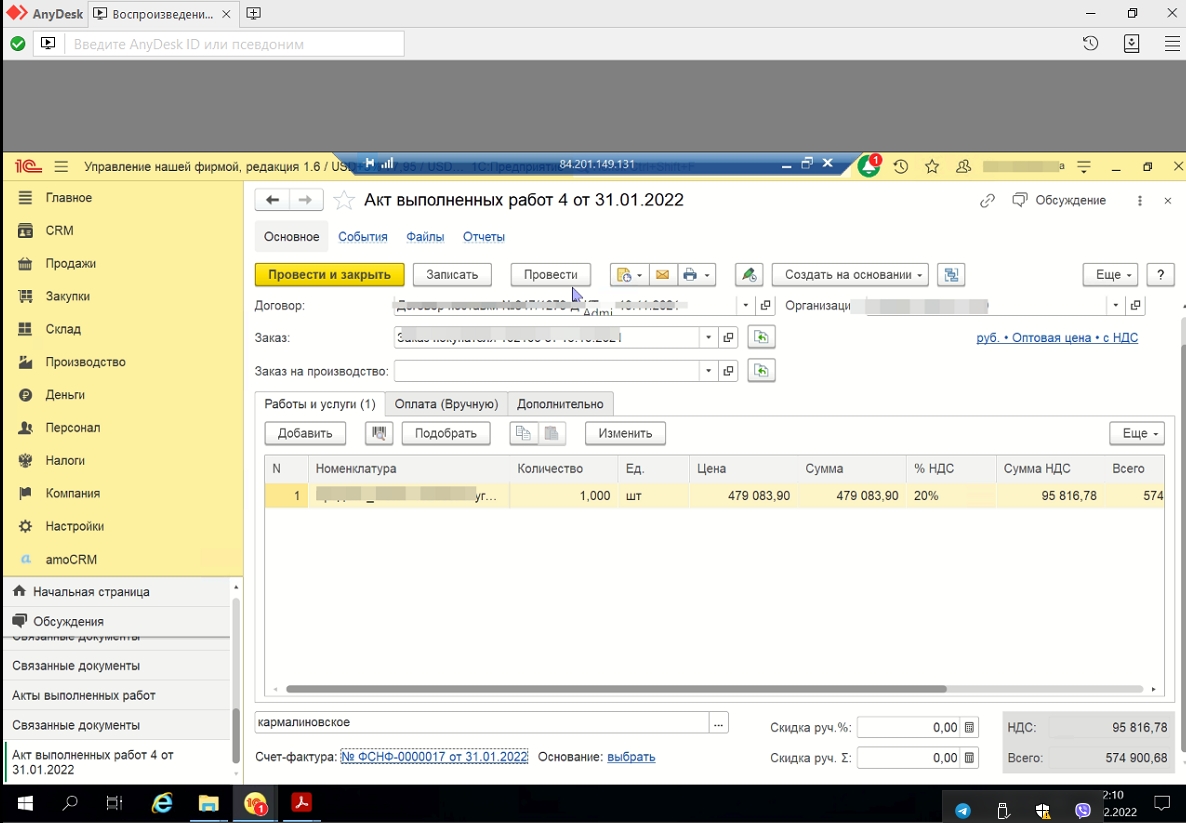Screen dimensions: 1186x823
Task: Click the printer icon in the document toolbar
Action: coord(690,275)
